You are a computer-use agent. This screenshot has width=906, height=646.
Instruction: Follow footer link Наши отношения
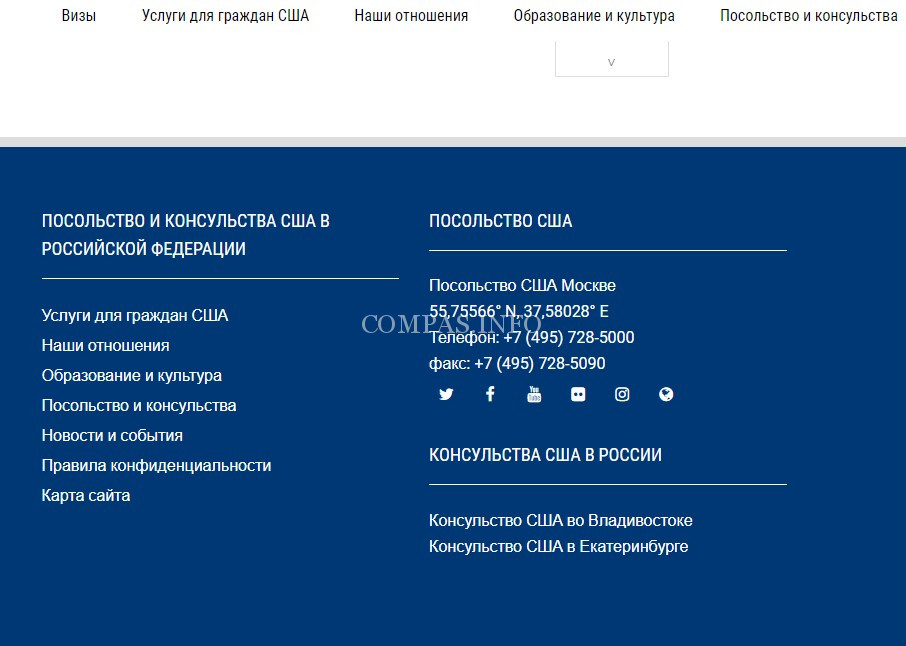[106, 346]
